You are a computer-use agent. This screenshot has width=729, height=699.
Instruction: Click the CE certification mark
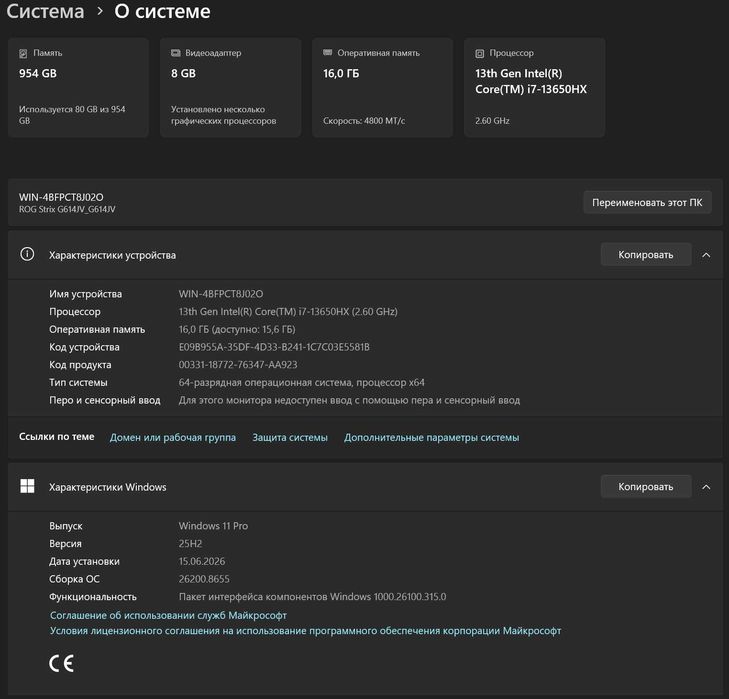point(61,663)
